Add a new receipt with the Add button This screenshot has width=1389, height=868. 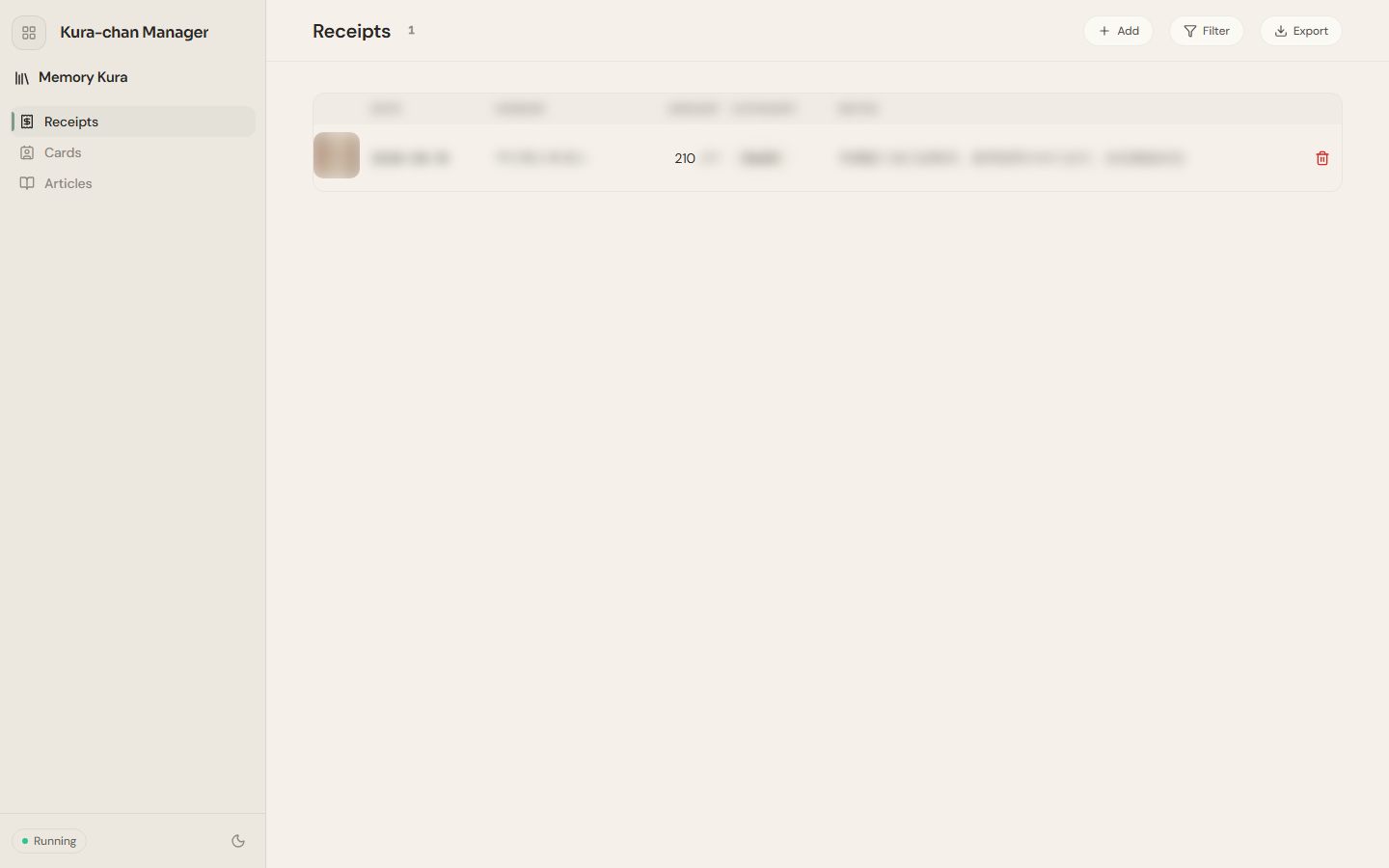point(1119,31)
